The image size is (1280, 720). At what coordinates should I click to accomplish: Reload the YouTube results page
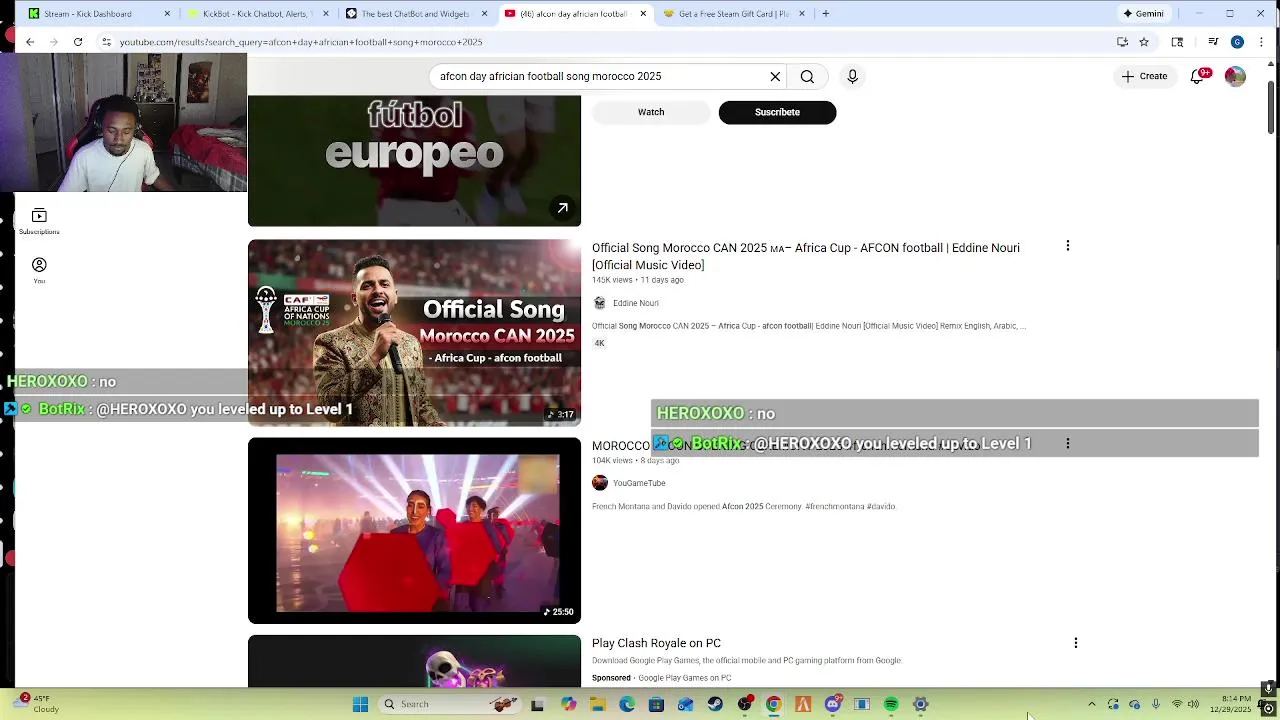click(x=77, y=42)
